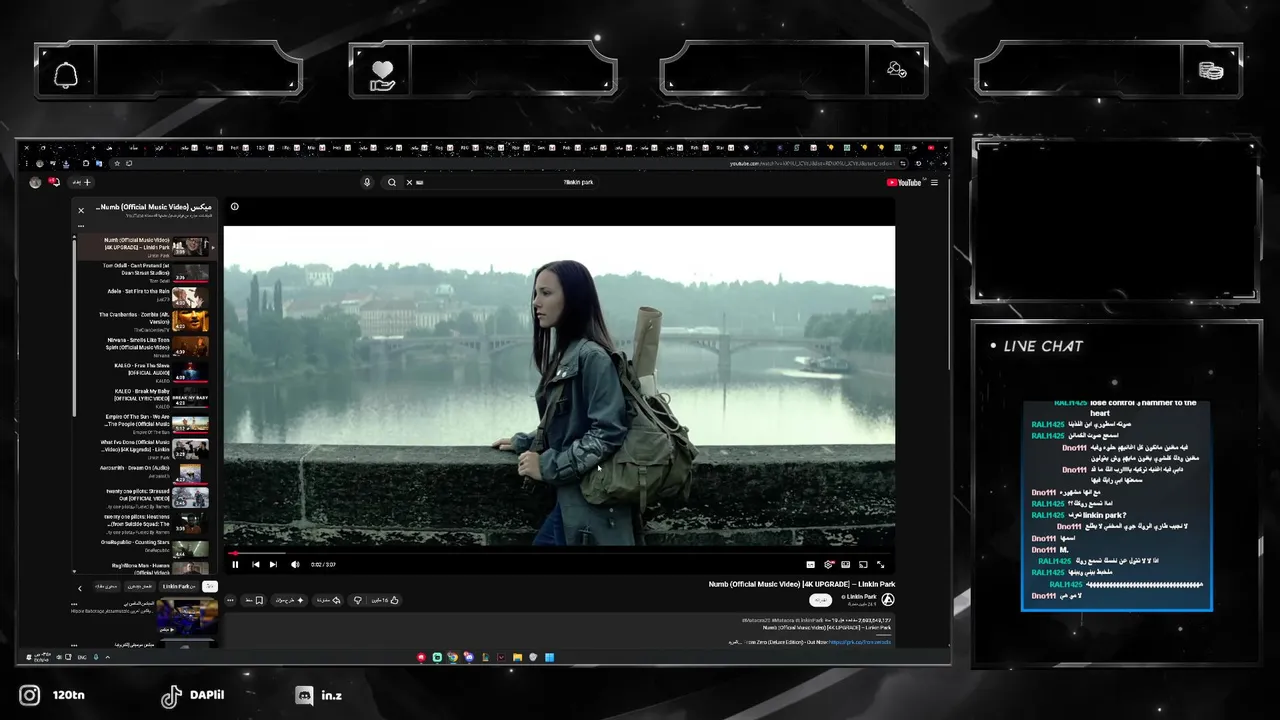This screenshot has width=1280, height=720.
Task: Pause the video with the pause button
Action: (x=235, y=564)
